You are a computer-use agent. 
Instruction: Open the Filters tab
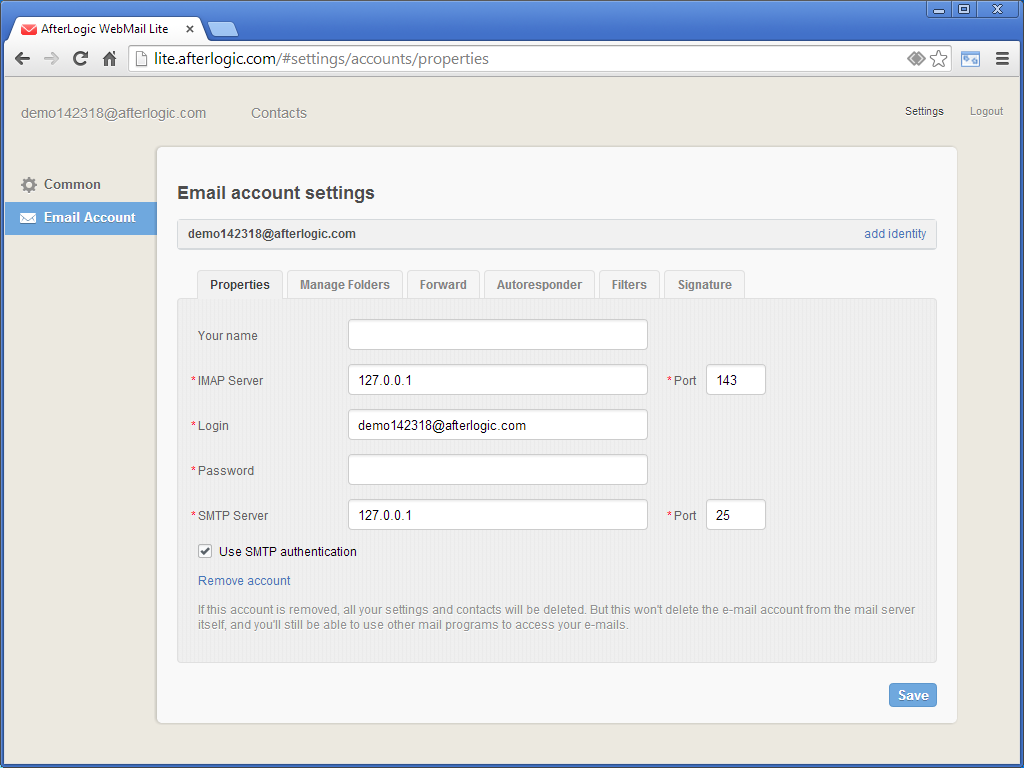click(x=629, y=285)
